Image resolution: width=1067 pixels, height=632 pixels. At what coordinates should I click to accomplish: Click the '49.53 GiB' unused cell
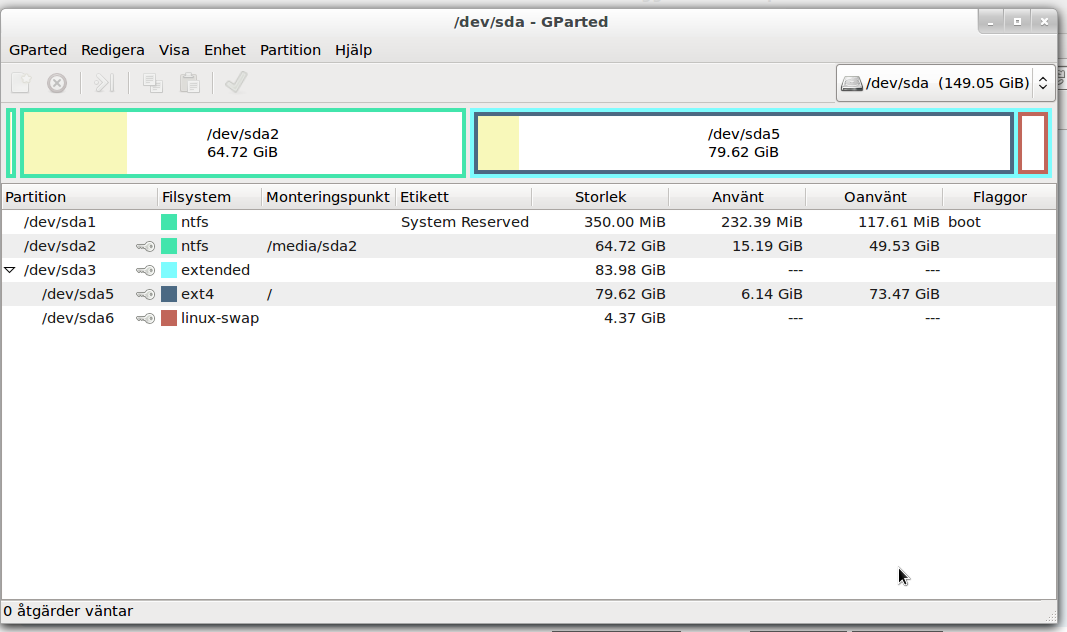click(x=904, y=246)
